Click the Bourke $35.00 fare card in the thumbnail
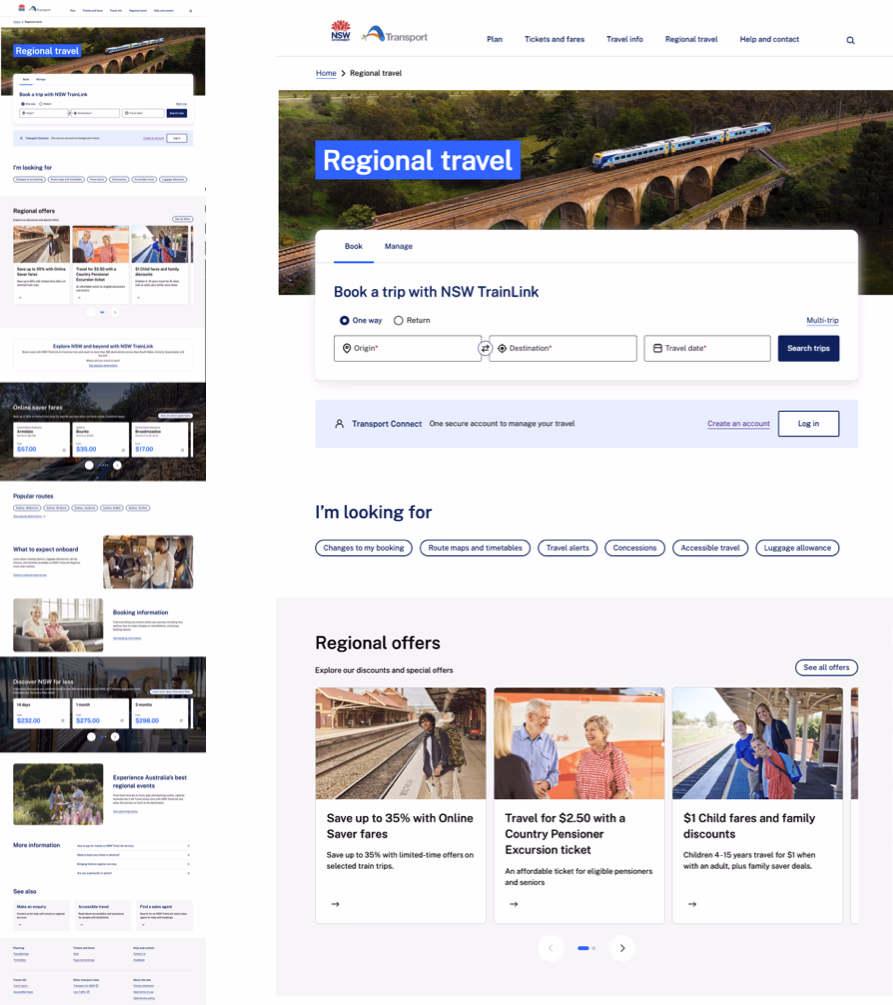This screenshot has width=893, height=1005. [x=101, y=440]
